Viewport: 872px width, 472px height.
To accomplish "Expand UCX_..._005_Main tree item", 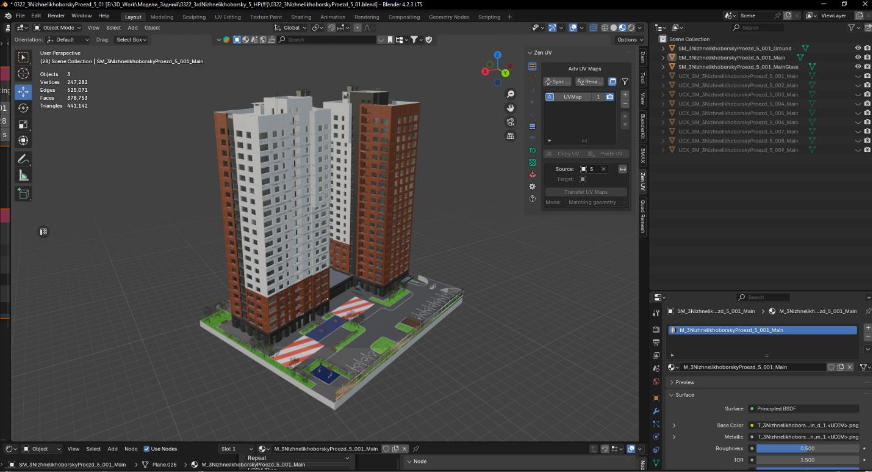I will [663, 113].
